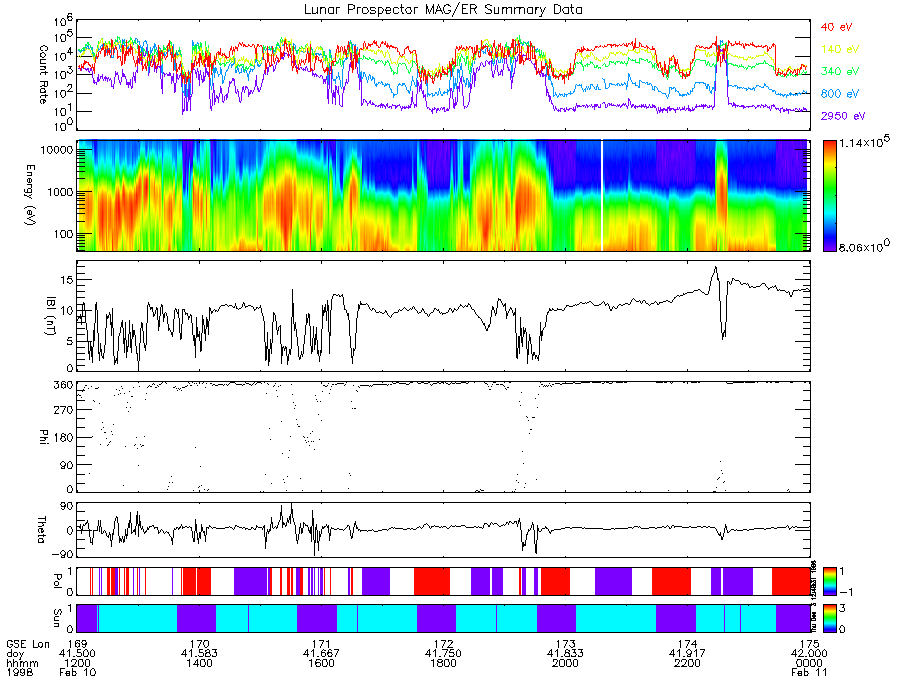Click the GSE longitude value "174"

pyautogui.click(x=687, y=644)
